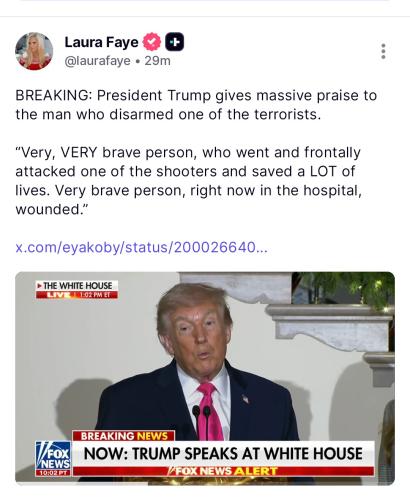
Task: Click the BREAKING NEWS banner tag
Action: tap(124, 436)
